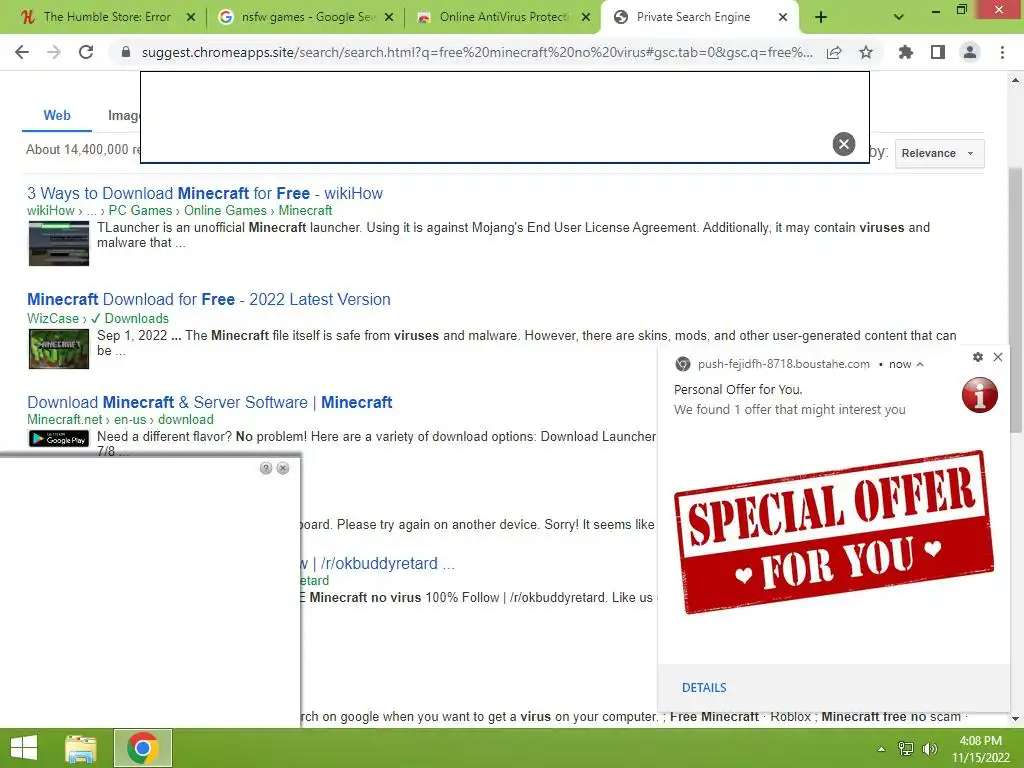Click the red info icon in notification
Screen dimensions: 1024x768
[x=980, y=395]
